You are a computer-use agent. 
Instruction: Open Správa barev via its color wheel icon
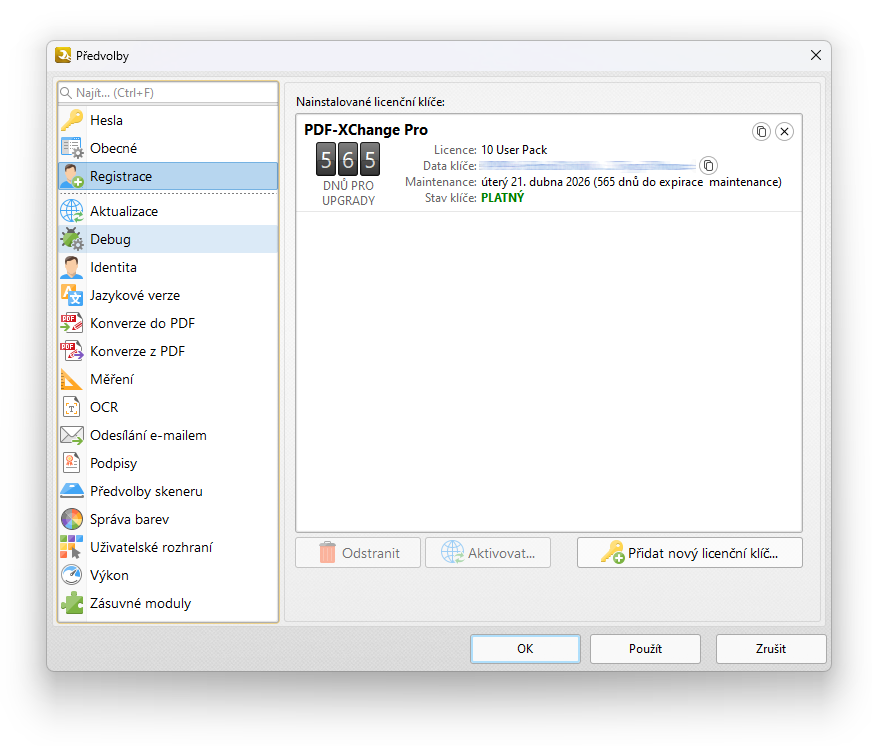72,519
